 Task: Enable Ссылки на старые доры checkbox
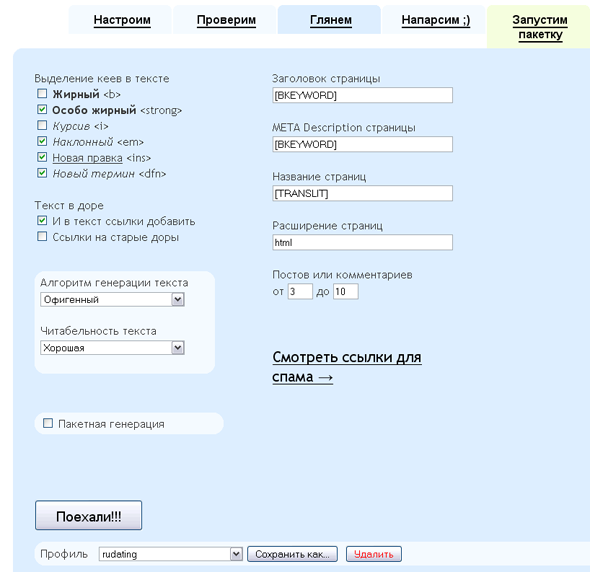[42, 236]
